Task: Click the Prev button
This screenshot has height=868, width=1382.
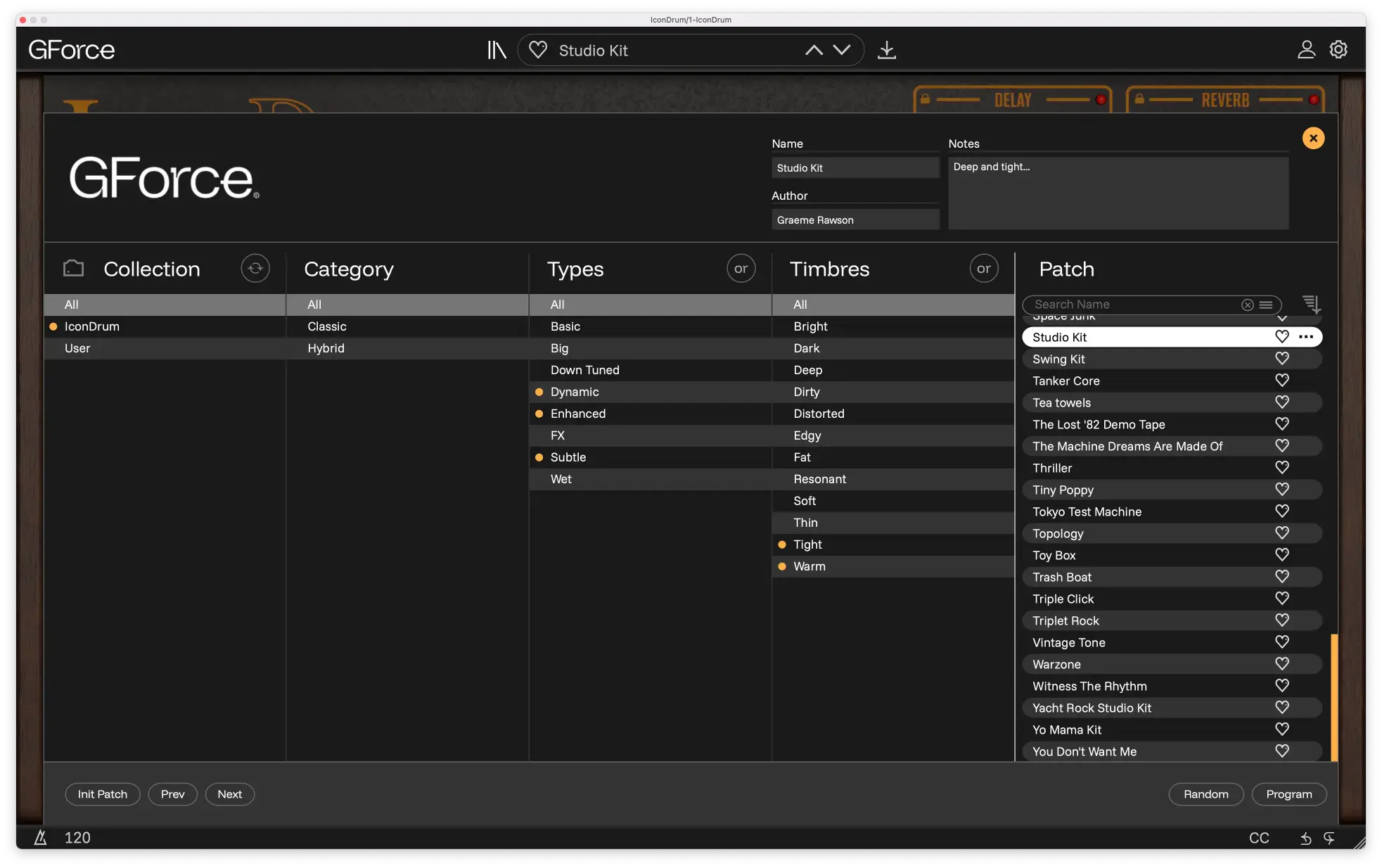Action: 172,794
